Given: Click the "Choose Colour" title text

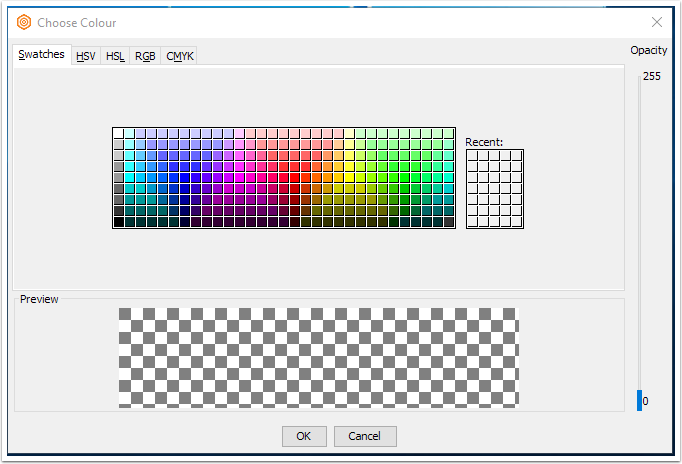Looking at the screenshot, I should (x=77, y=23).
